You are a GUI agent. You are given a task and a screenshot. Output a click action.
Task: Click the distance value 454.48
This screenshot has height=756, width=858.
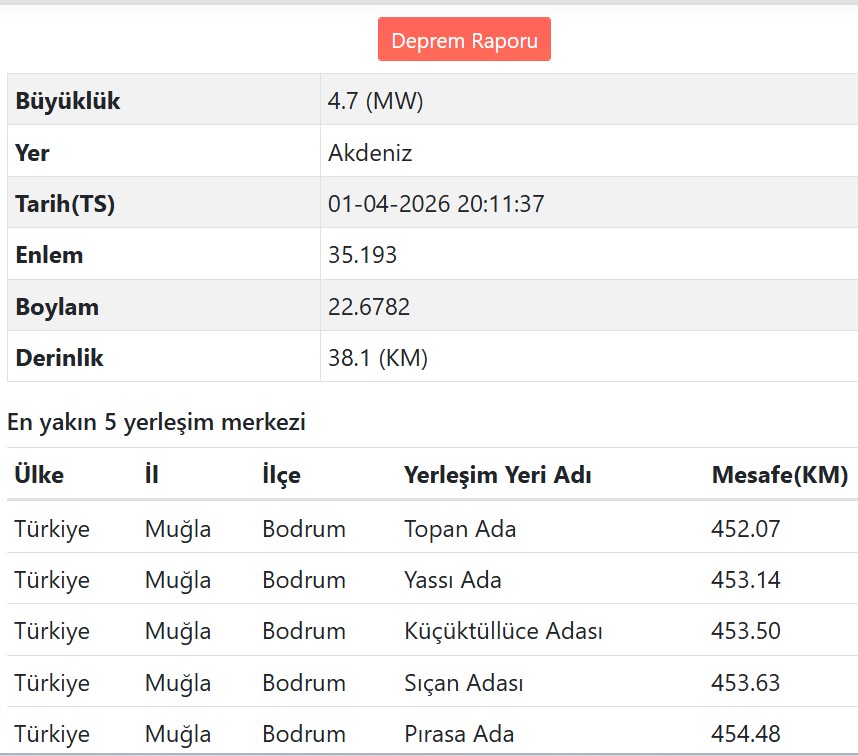(745, 734)
